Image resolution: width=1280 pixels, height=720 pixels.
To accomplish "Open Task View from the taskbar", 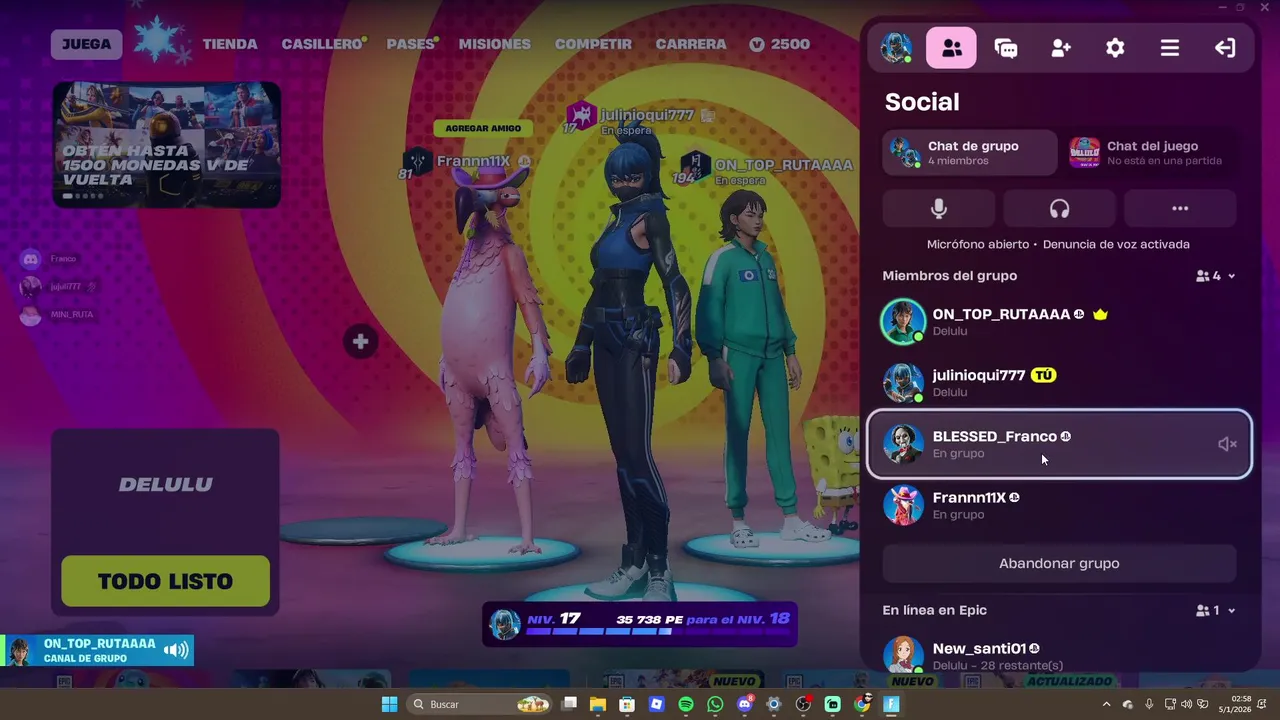I will point(570,704).
